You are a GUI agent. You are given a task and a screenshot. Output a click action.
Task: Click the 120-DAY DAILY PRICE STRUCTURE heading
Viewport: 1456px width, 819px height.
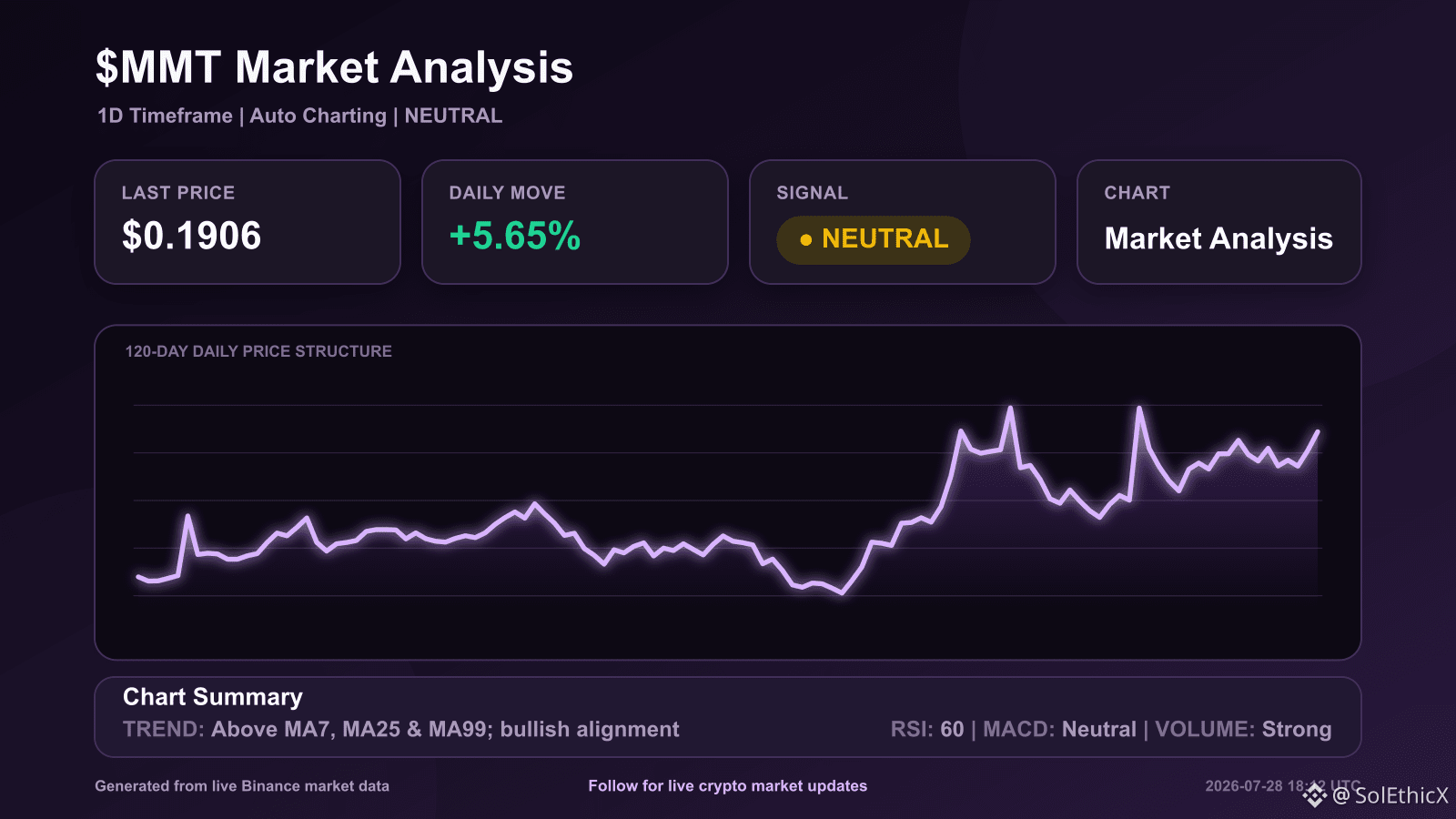coord(258,351)
